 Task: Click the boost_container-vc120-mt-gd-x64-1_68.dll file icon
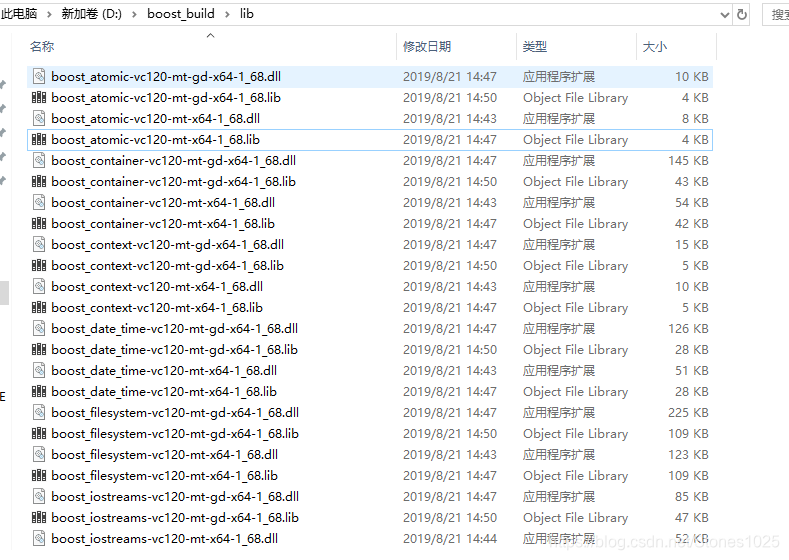point(39,161)
